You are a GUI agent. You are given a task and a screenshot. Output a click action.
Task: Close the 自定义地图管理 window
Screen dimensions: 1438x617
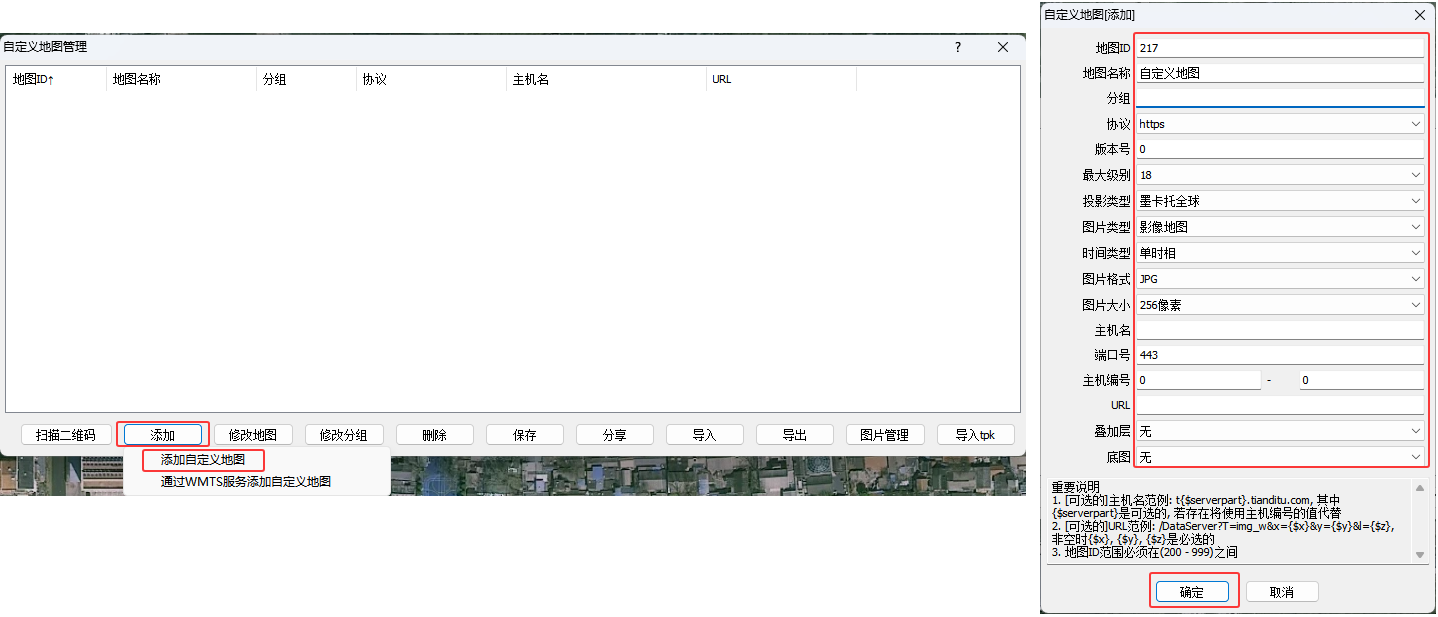(x=1003, y=47)
